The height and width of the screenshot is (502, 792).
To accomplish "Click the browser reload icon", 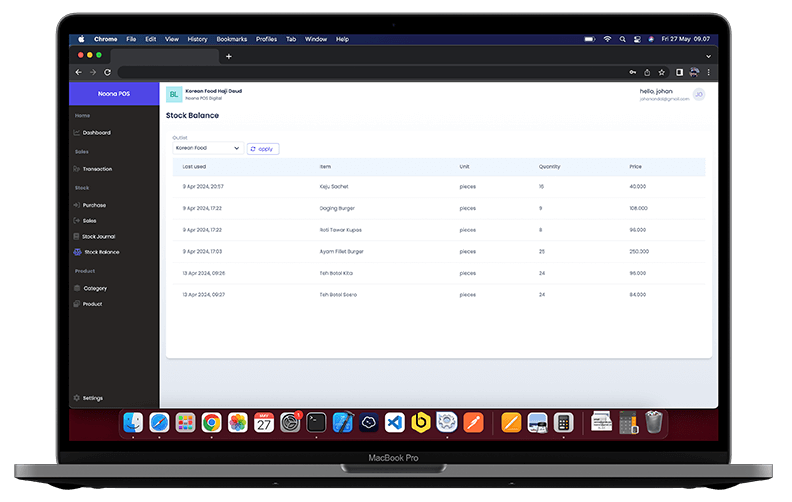I will [107, 72].
